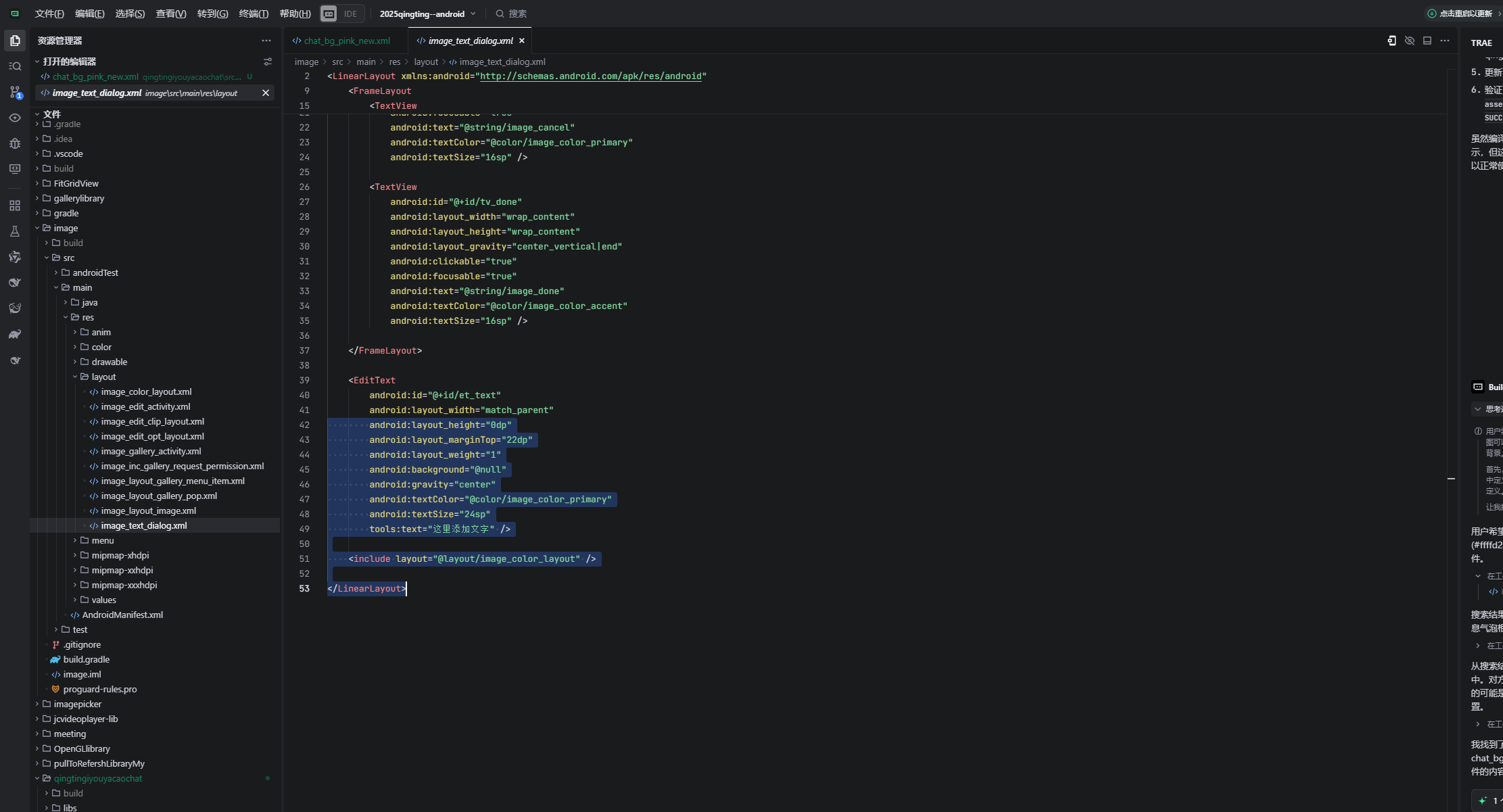Click the icon beside proguard-rules.pro
1503x812 pixels.
tap(55, 689)
